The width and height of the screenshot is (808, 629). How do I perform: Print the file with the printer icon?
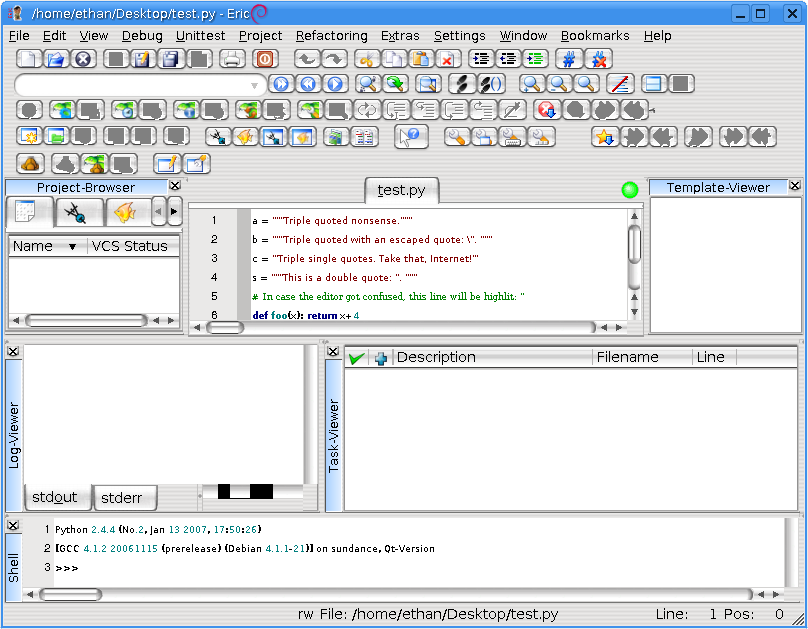pos(232,59)
